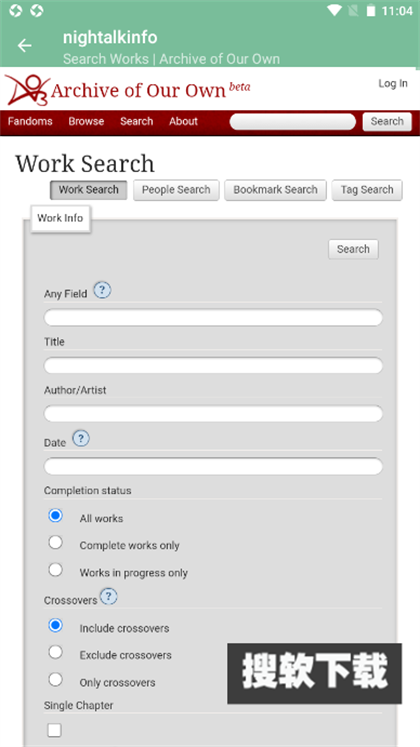
Task: Open the AO3 logo homepage link
Action: point(127,89)
